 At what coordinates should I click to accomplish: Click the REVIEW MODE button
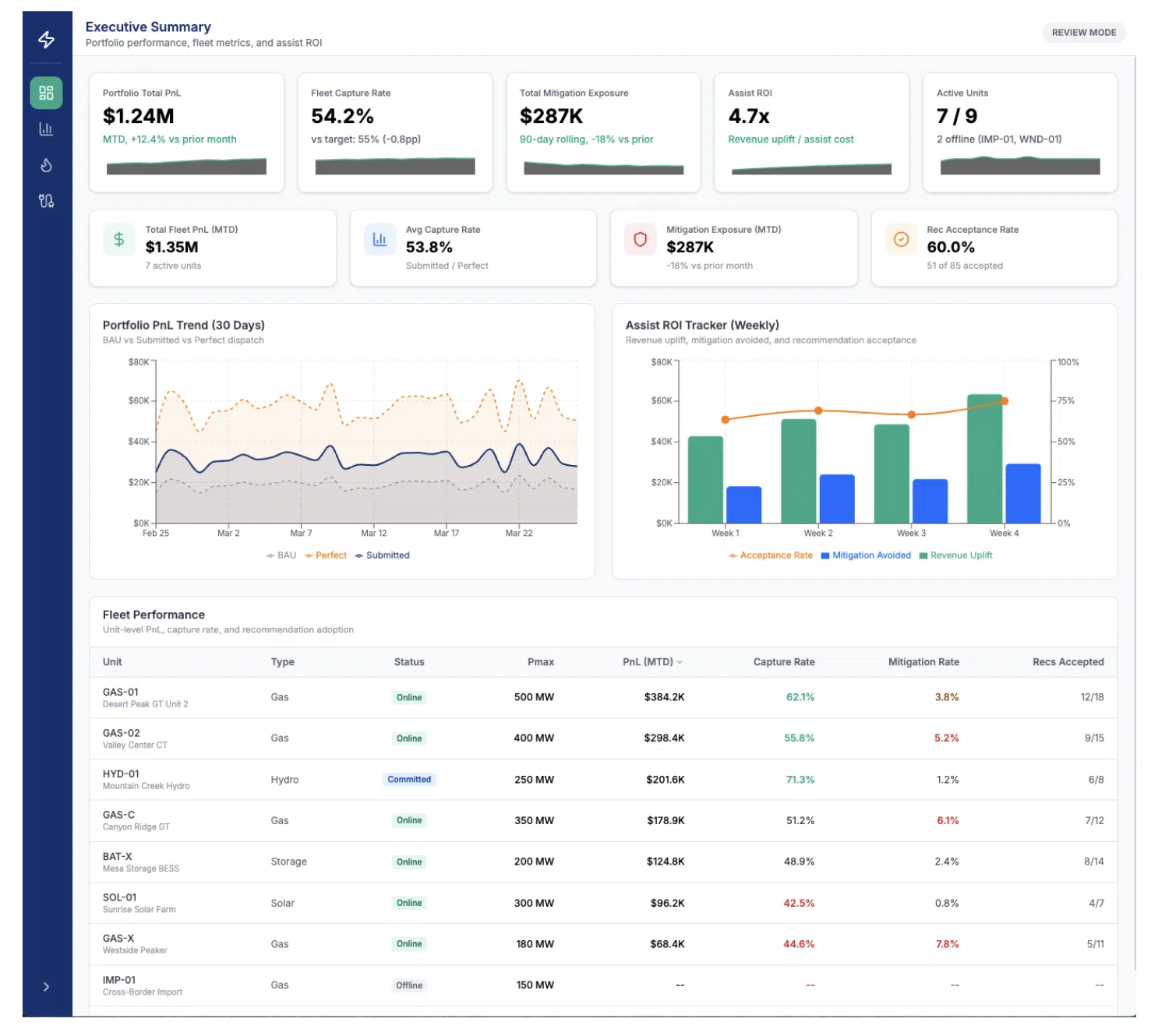click(1084, 33)
